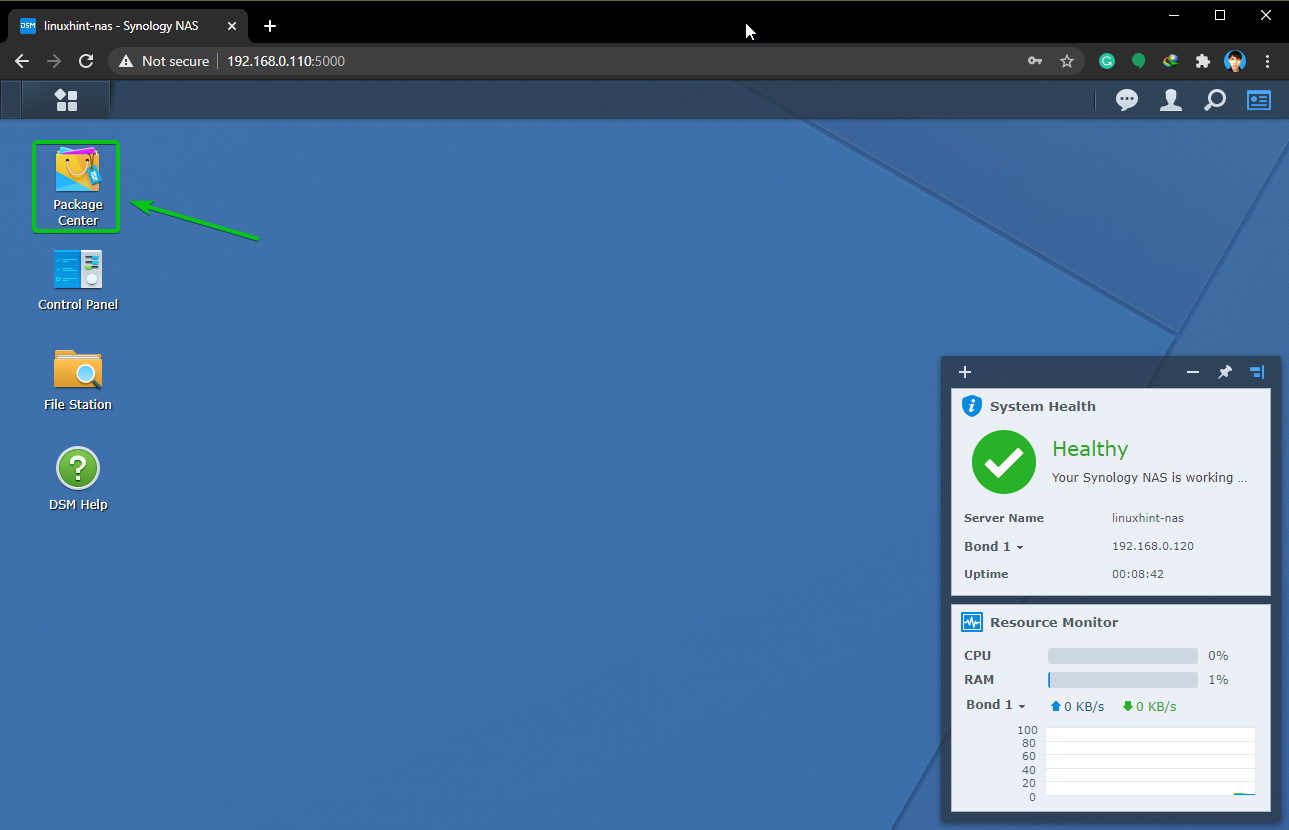Pin the widget panel
Screen dimensions: 1289x830
(x=1225, y=372)
